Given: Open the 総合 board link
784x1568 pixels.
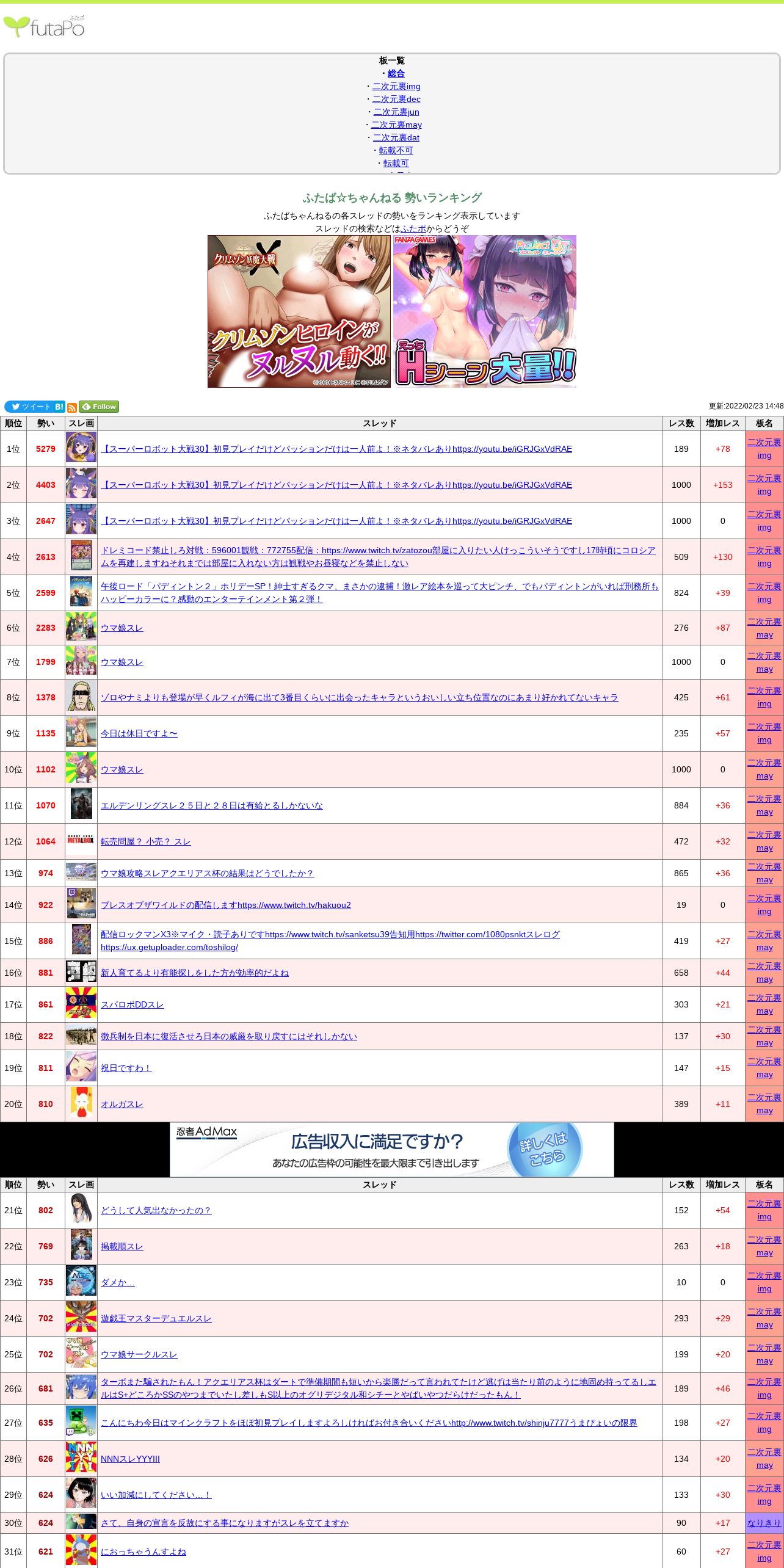Looking at the screenshot, I should click(x=396, y=73).
